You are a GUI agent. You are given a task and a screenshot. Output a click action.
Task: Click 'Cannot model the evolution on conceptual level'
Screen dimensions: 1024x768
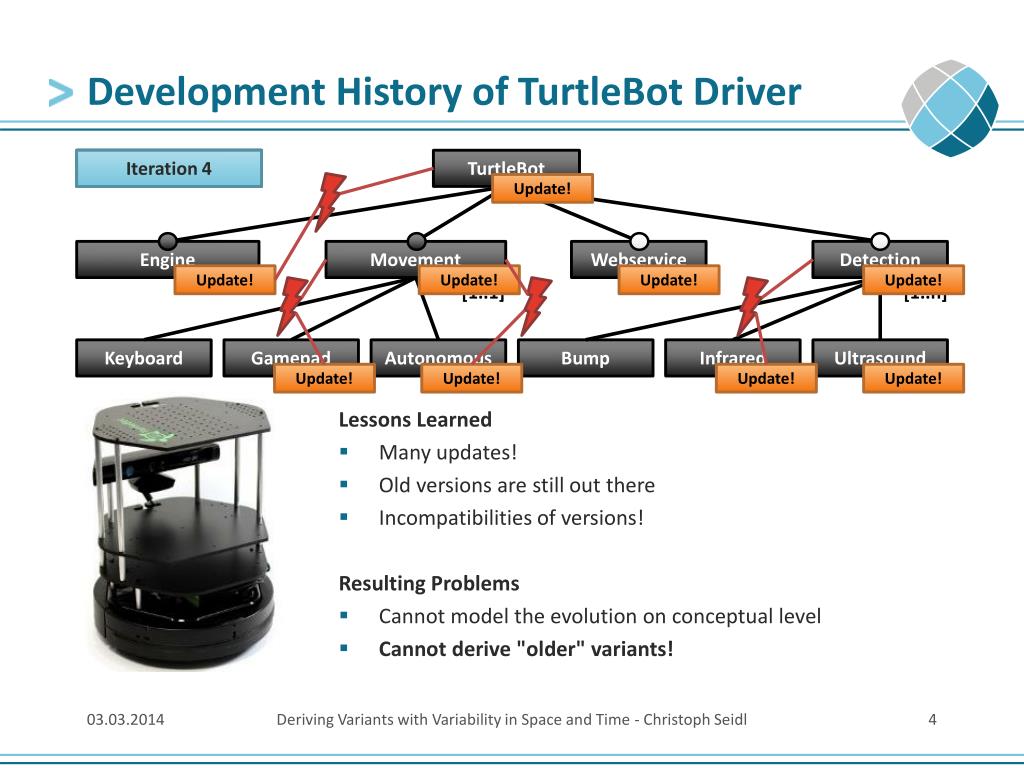tap(600, 616)
